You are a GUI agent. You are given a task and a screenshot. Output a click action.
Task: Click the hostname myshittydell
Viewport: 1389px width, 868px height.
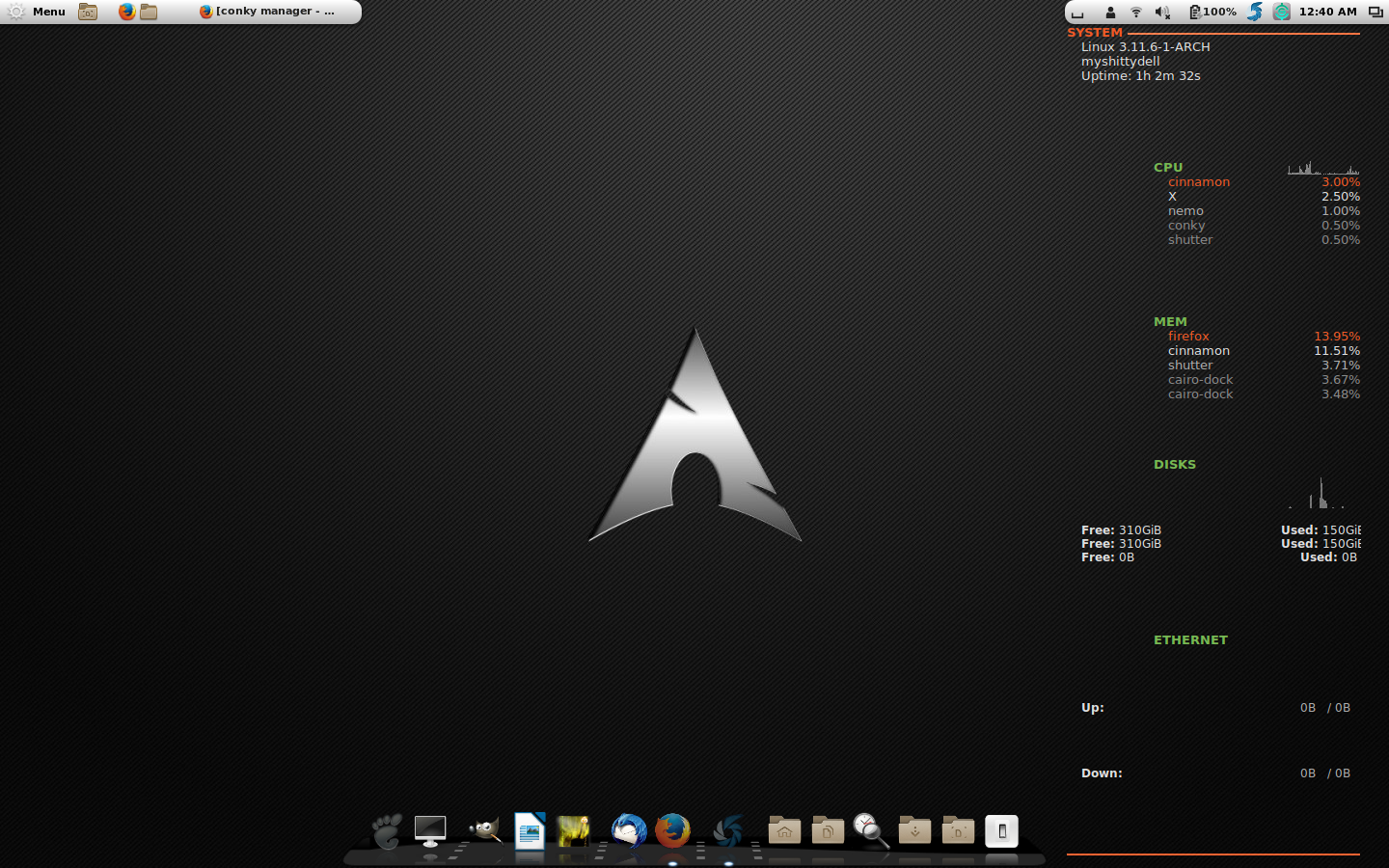click(1120, 61)
